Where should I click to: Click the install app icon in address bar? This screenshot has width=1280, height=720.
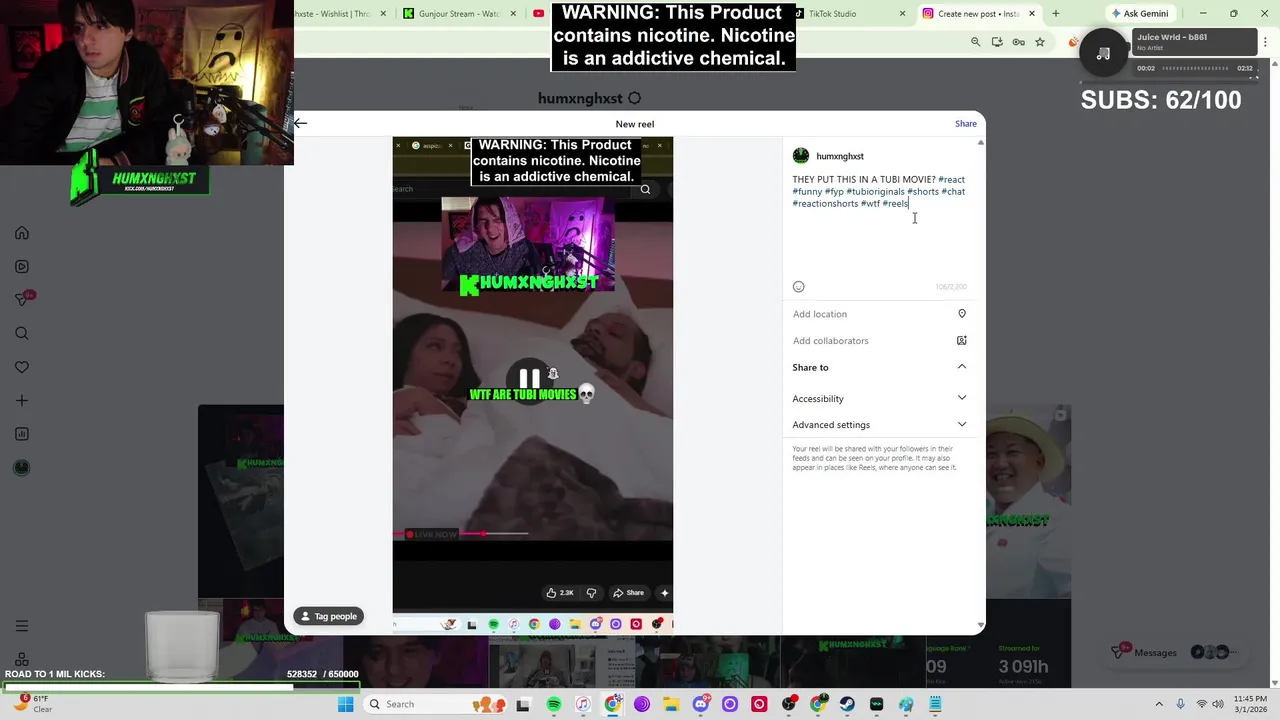click(x=997, y=42)
